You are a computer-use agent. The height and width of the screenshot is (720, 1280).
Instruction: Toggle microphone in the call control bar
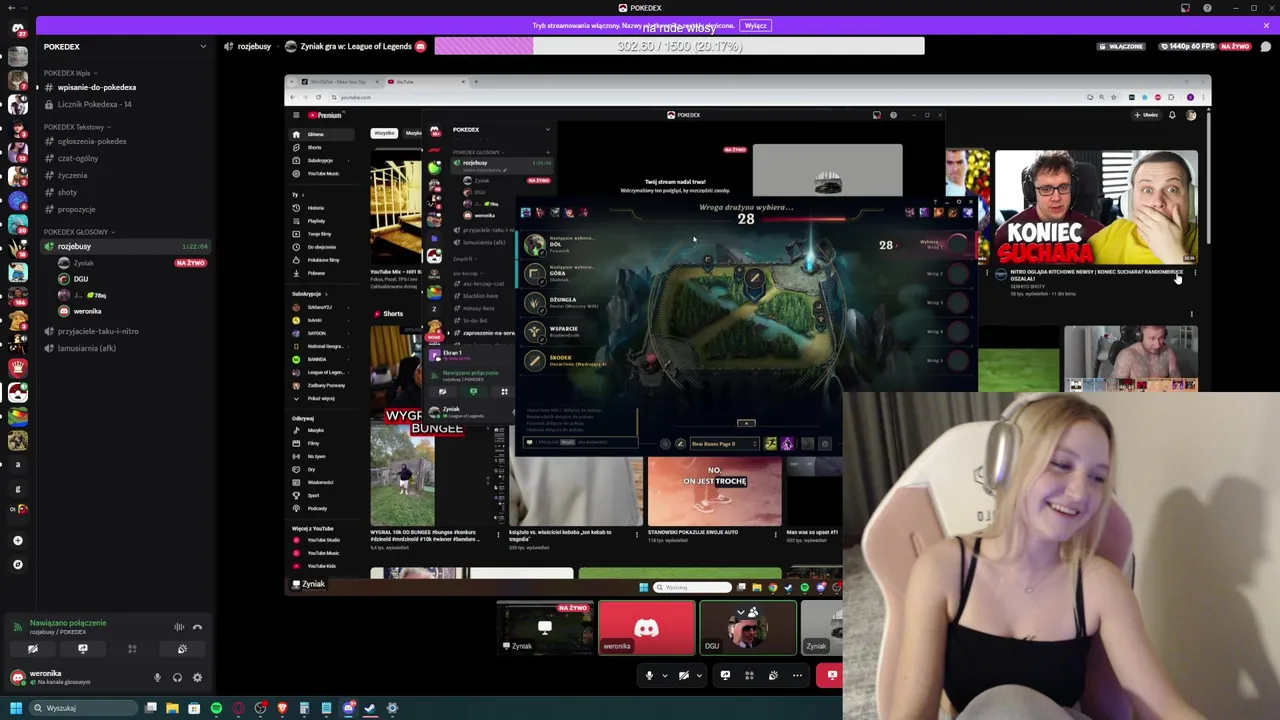pyautogui.click(x=649, y=675)
